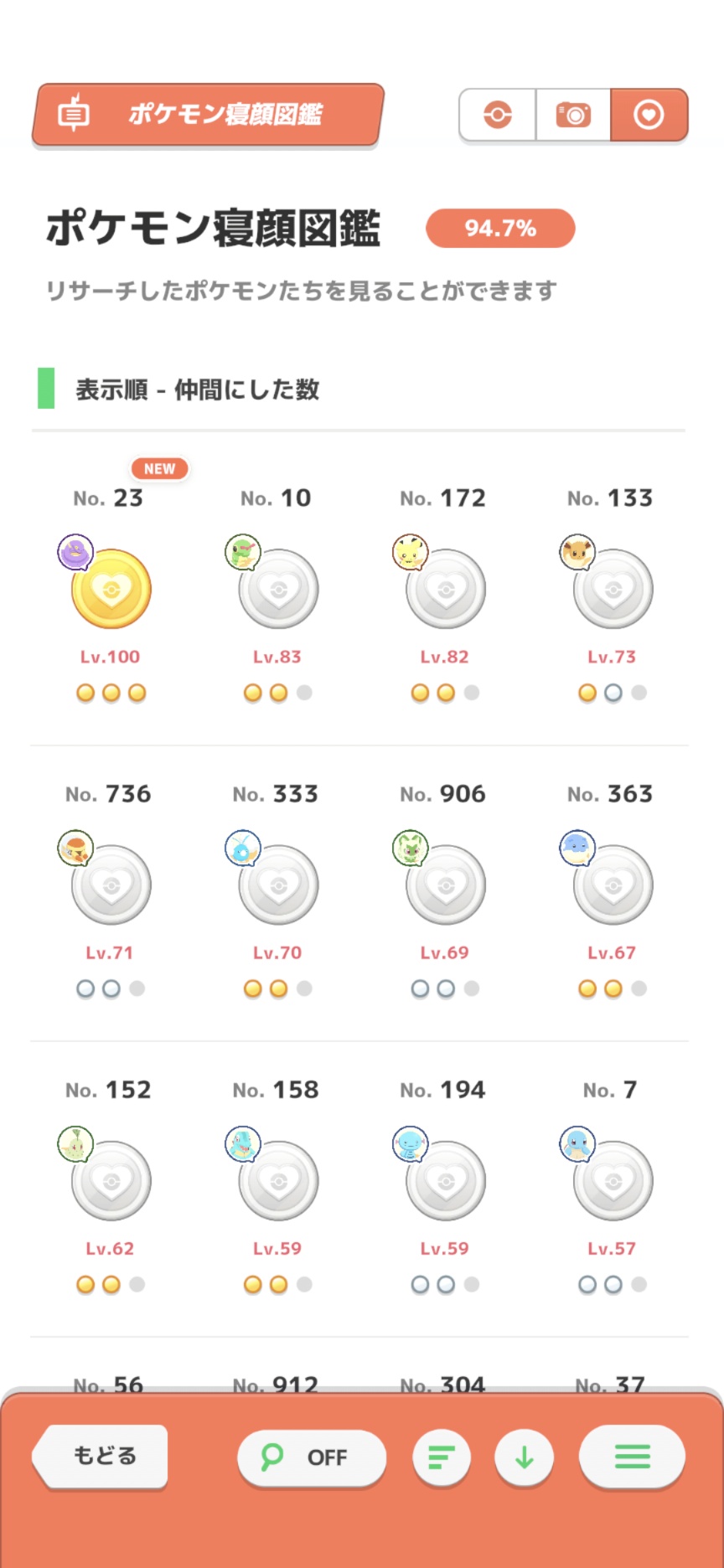Toggle the sort order arrow

click(x=525, y=1458)
